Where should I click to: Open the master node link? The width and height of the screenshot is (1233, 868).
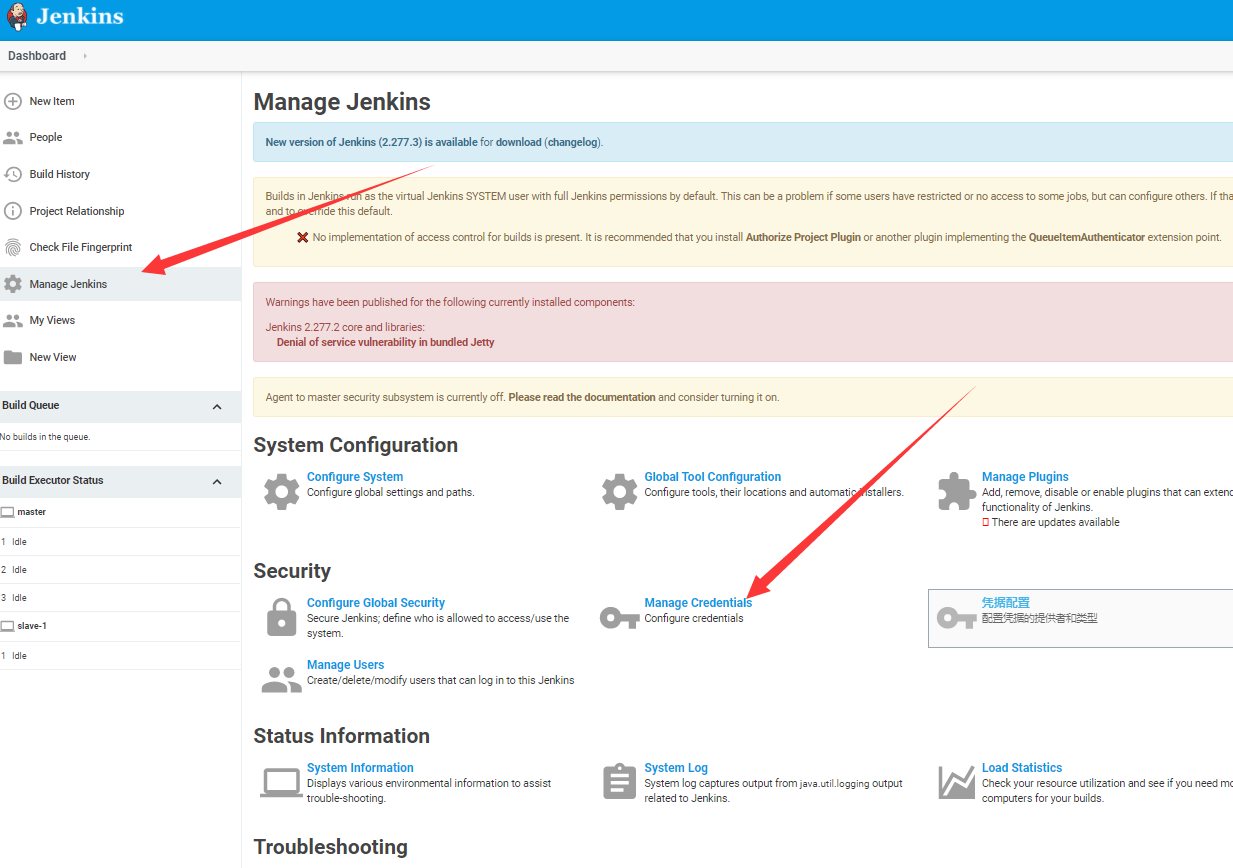point(31,512)
